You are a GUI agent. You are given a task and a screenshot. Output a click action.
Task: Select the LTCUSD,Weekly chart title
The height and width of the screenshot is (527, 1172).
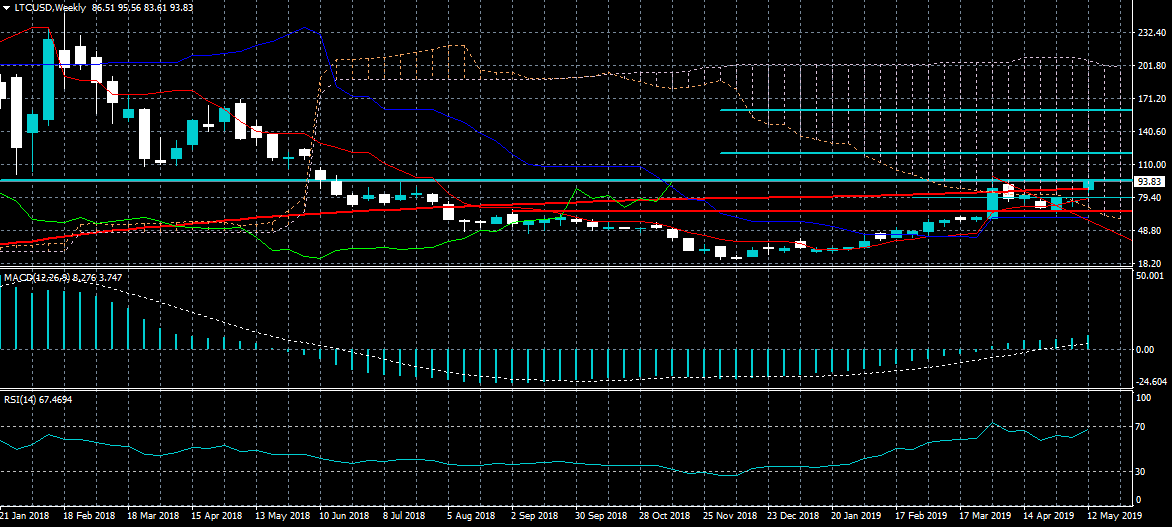click(x=48, y=8)
